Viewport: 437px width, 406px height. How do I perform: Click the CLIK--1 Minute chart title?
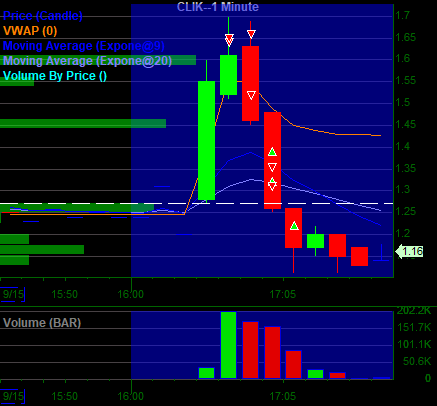coord(218,7)
